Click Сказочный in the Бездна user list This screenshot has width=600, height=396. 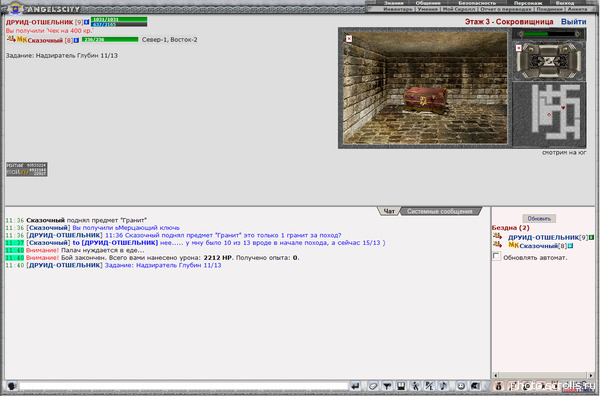(538, 246)
